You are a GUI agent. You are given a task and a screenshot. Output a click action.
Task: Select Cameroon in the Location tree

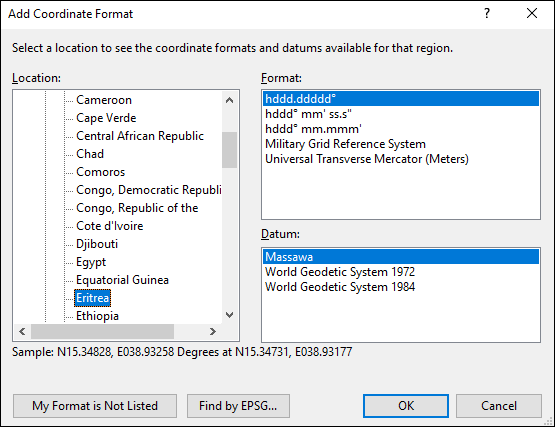(104, 100)
